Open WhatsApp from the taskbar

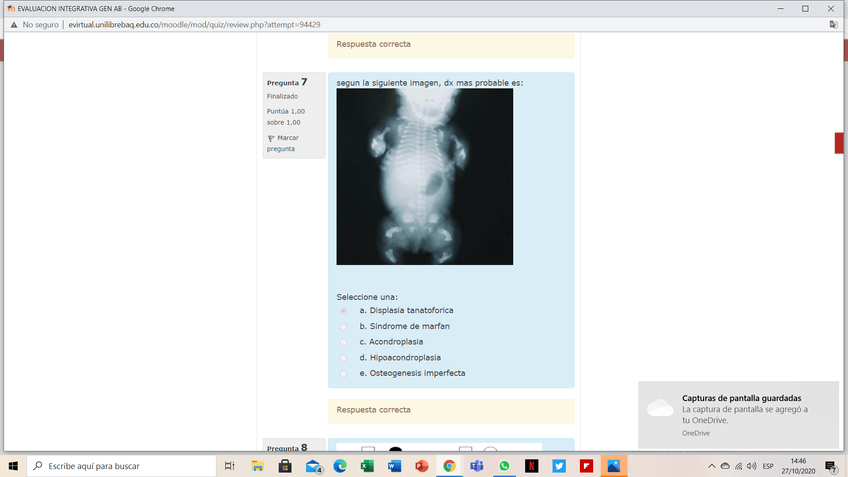click(504, 466)
